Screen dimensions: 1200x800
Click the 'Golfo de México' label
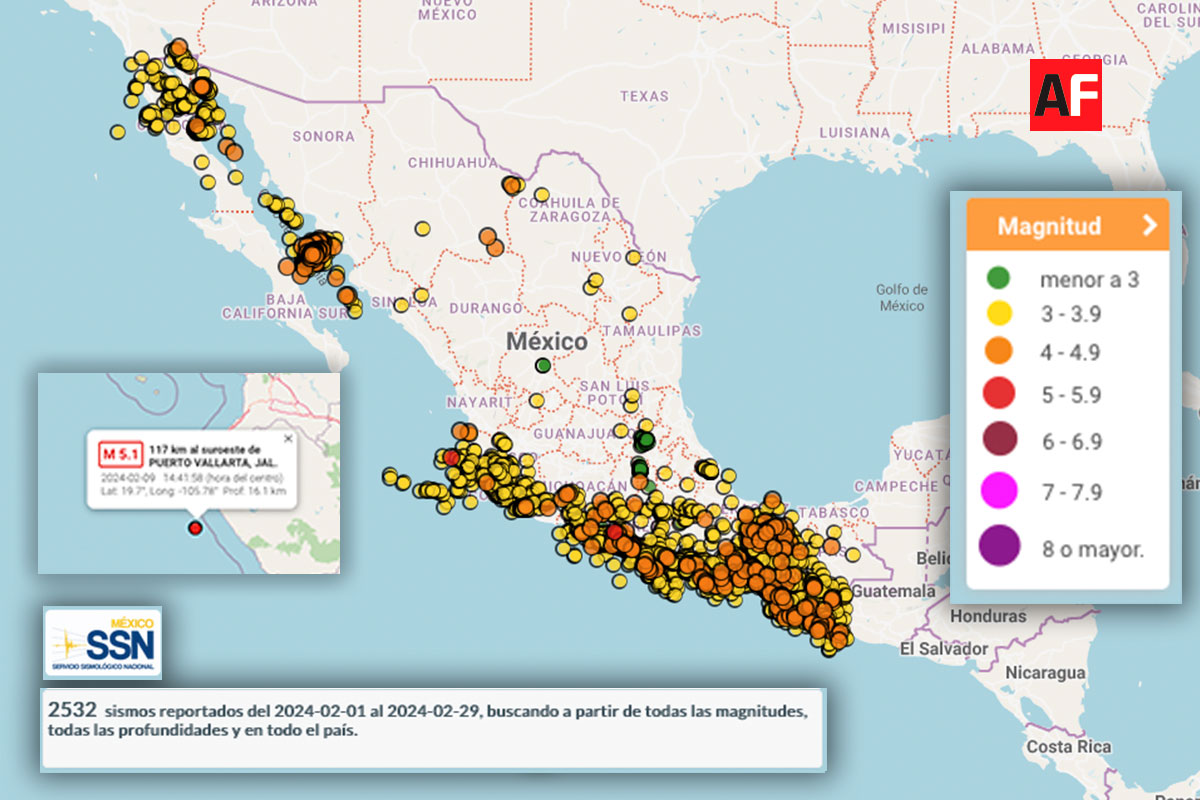point(902,298)
